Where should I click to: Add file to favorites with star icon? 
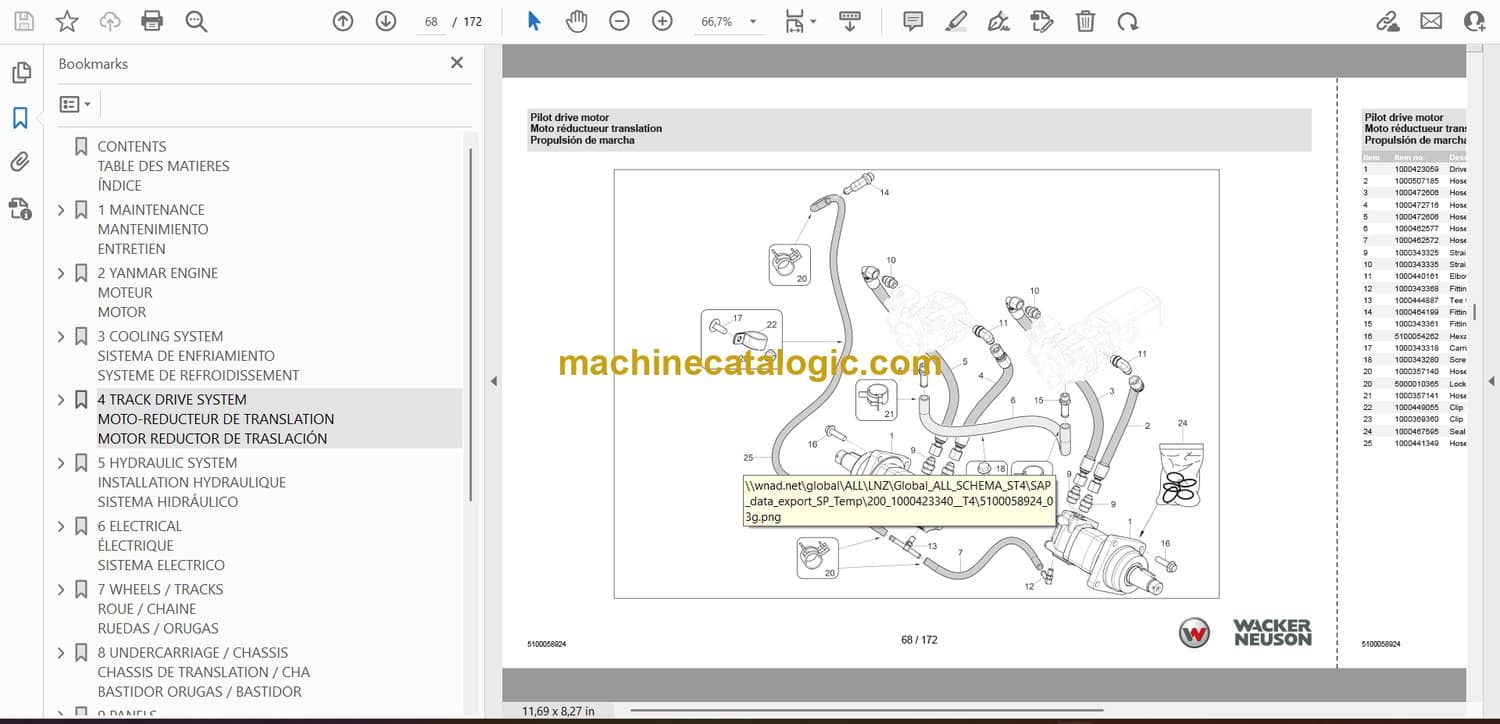pyautogui.click(x=67, y=21)
